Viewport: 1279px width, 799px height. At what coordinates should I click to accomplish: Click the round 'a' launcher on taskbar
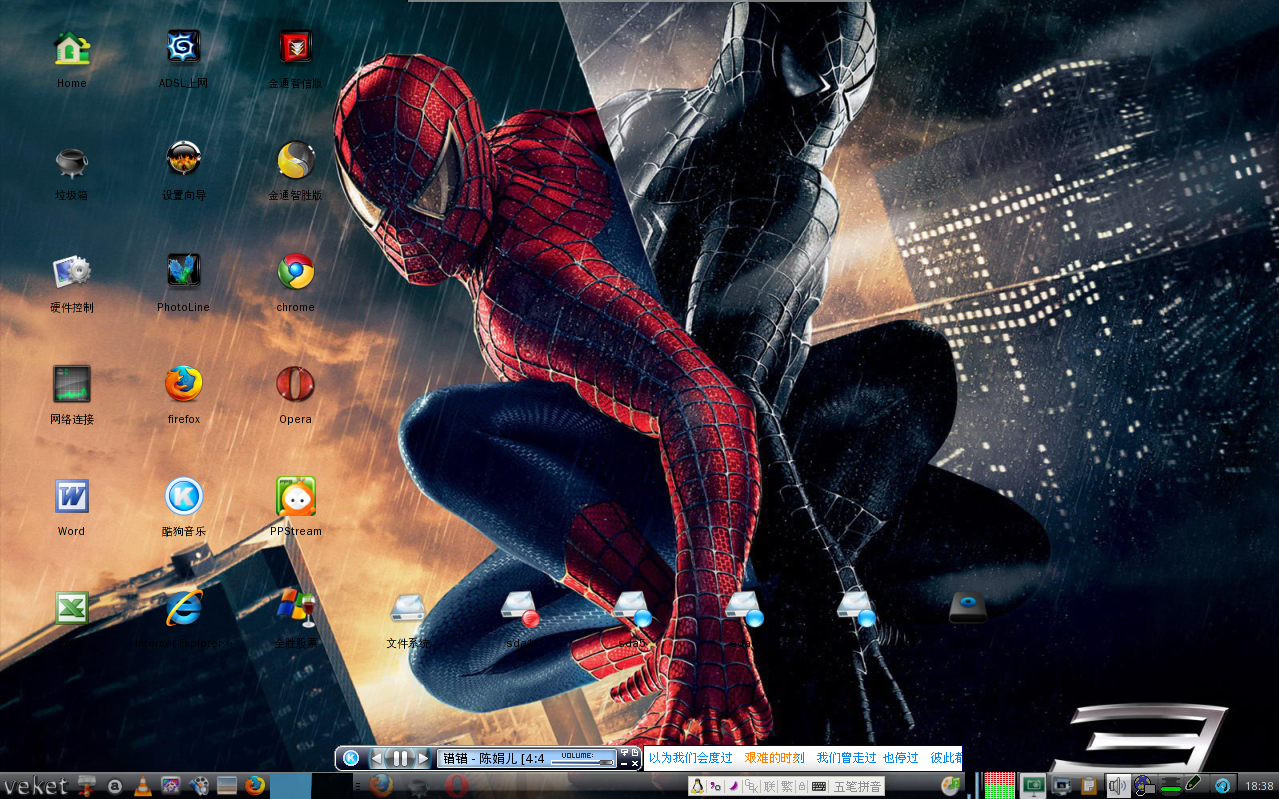click(x=115, y=787)
